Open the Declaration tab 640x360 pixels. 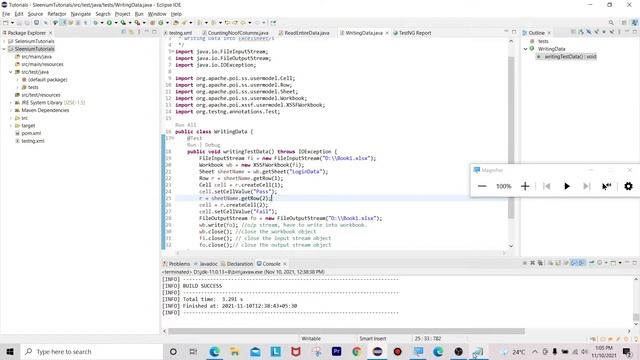coord(237,264)
